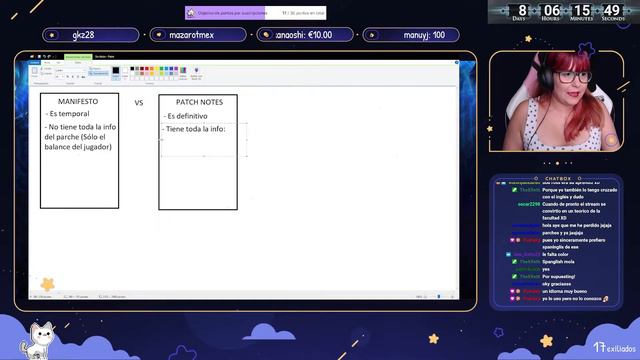The width and height of the screenshot is (640, 360).
Task: Select the Color 2 white box
Action: click(x=125, y=73)
